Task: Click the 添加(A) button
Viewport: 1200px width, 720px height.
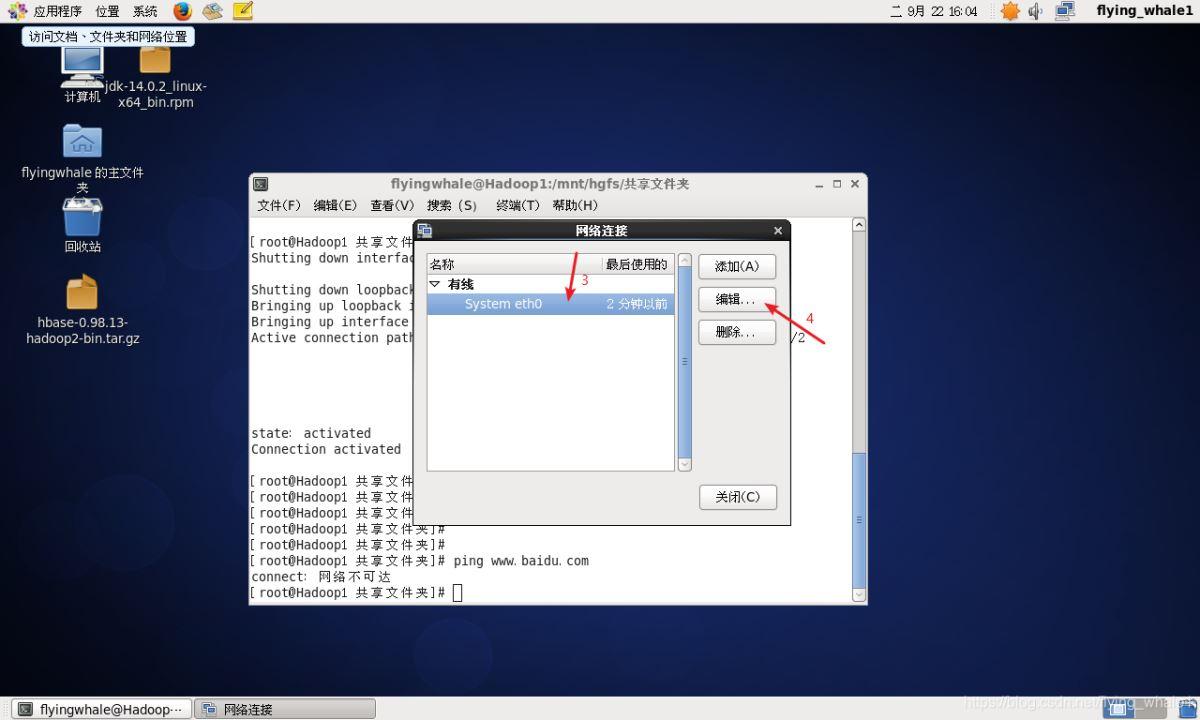Action: (x=737, y=266)
